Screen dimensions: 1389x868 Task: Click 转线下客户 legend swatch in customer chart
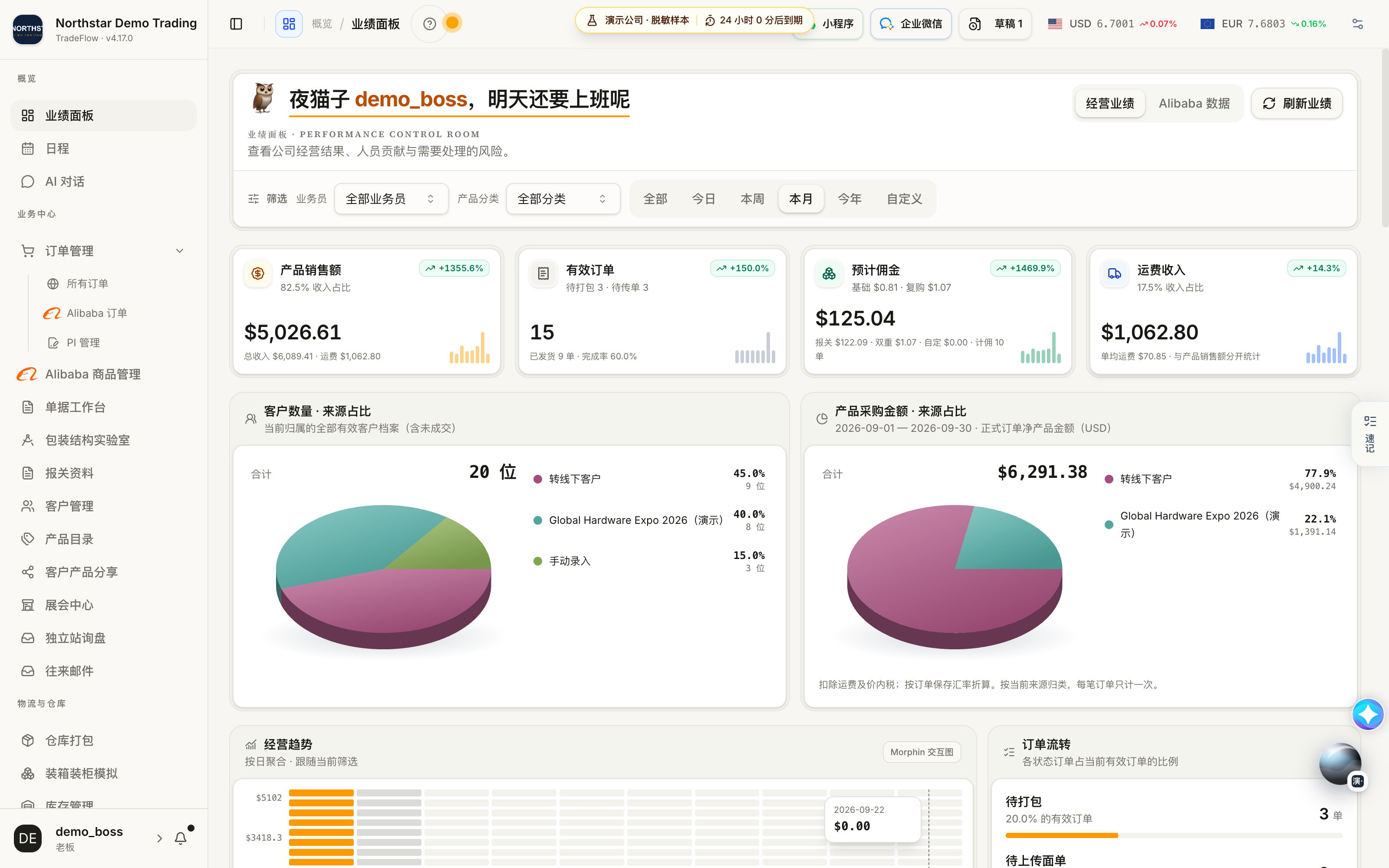pyautogui.click(x=538, y=479)
